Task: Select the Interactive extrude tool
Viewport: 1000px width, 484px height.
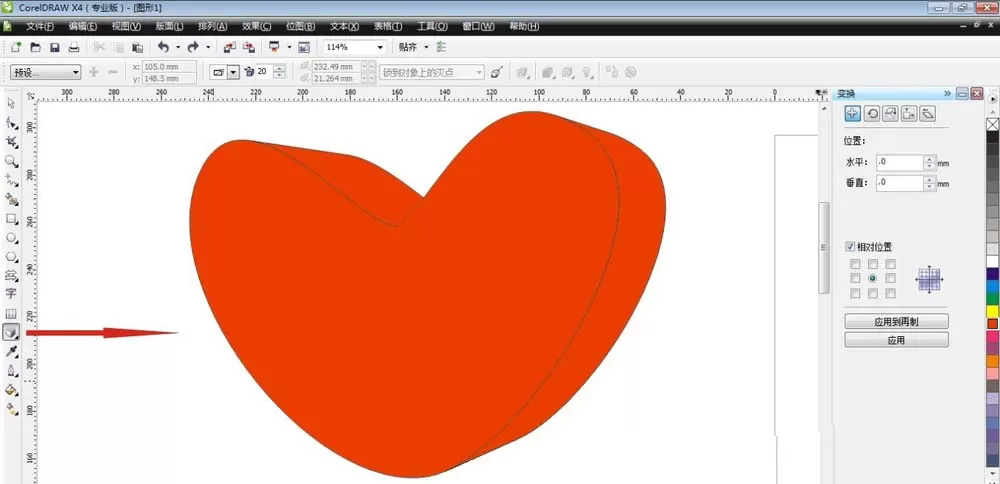Action: coord(11,332)
